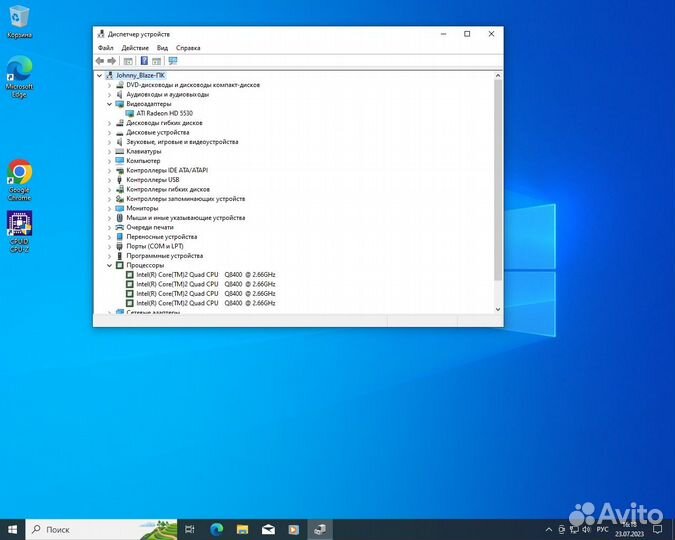The height and width of the screenshot is (540, 675).
Task: Expand Дисководы гибких дисков category
Action: 109,123
